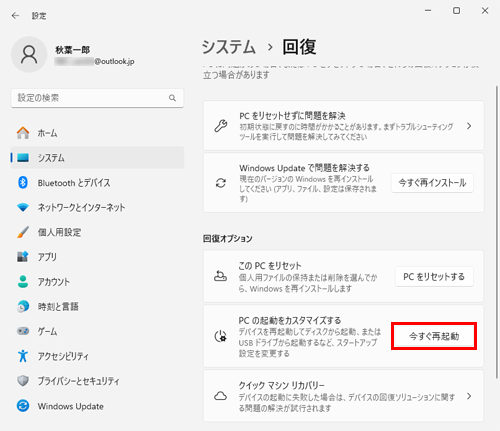Click the アカウント person icon
Image resolution: width=500 pixels, height=431 pixels.
23,282
